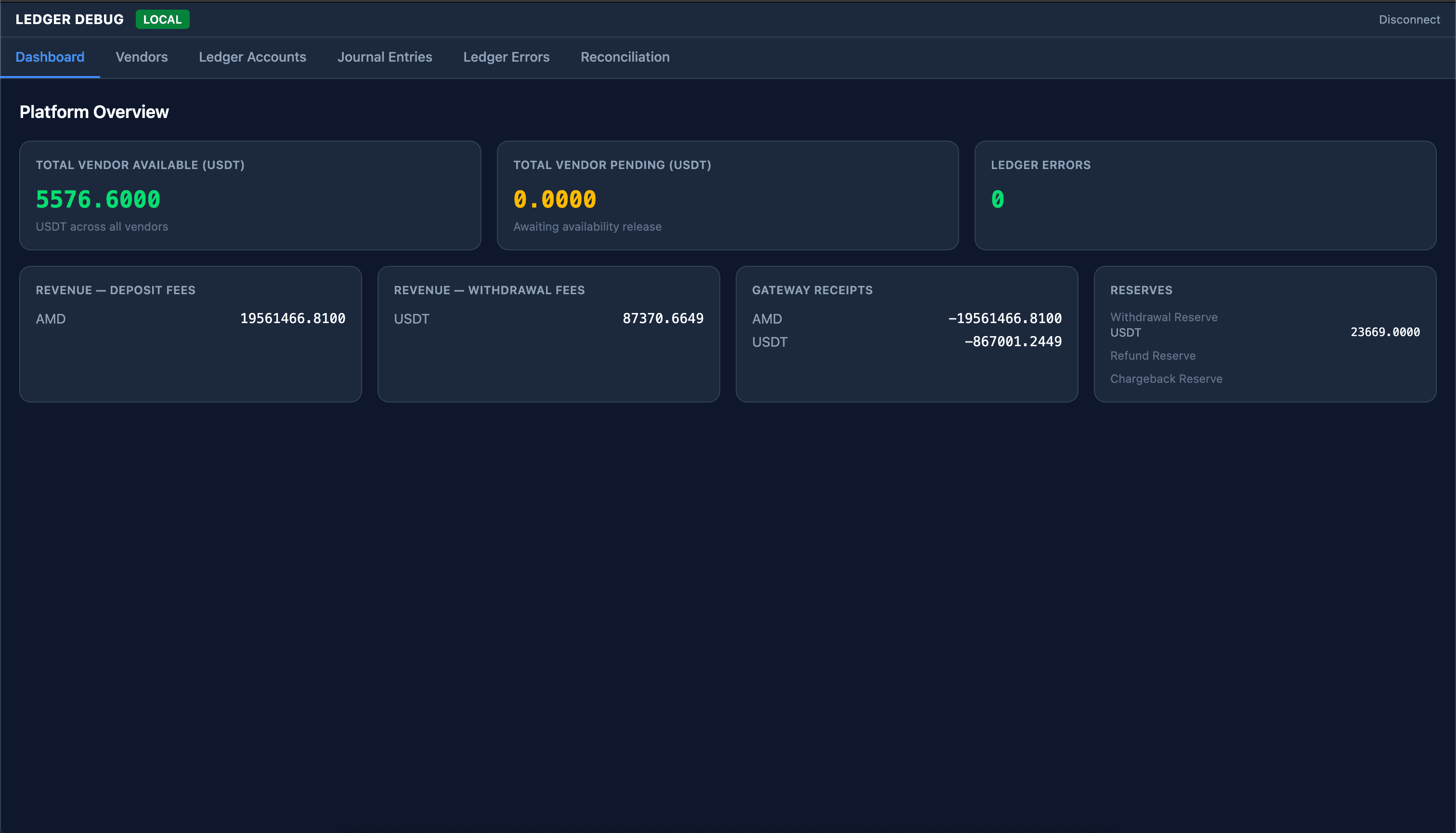Click the Disconnect link
The width and height of the screenshot is (1456, 833).
pos(1409,19)
